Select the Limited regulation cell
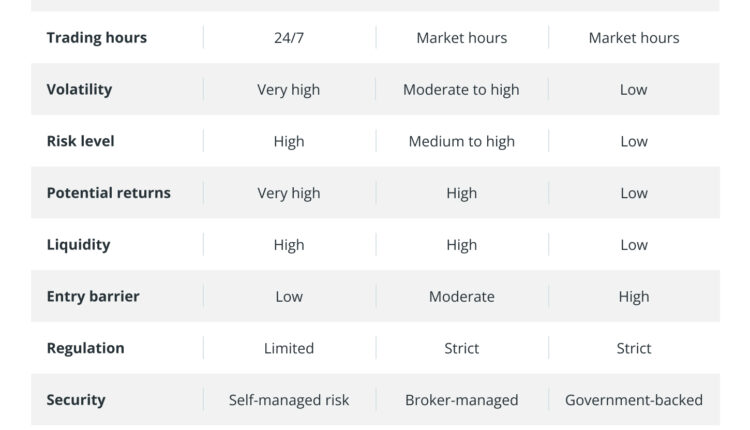 289,349
